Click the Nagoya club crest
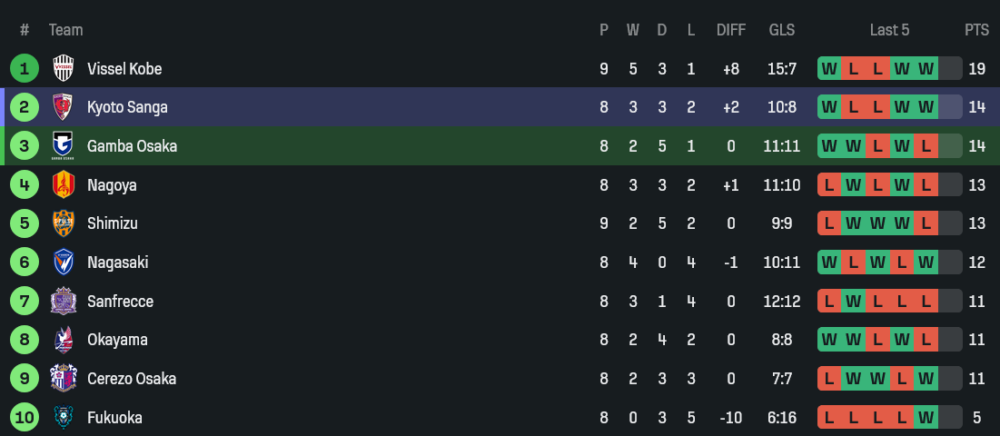Screen dimensions: 1000x436 pos(63,185)
